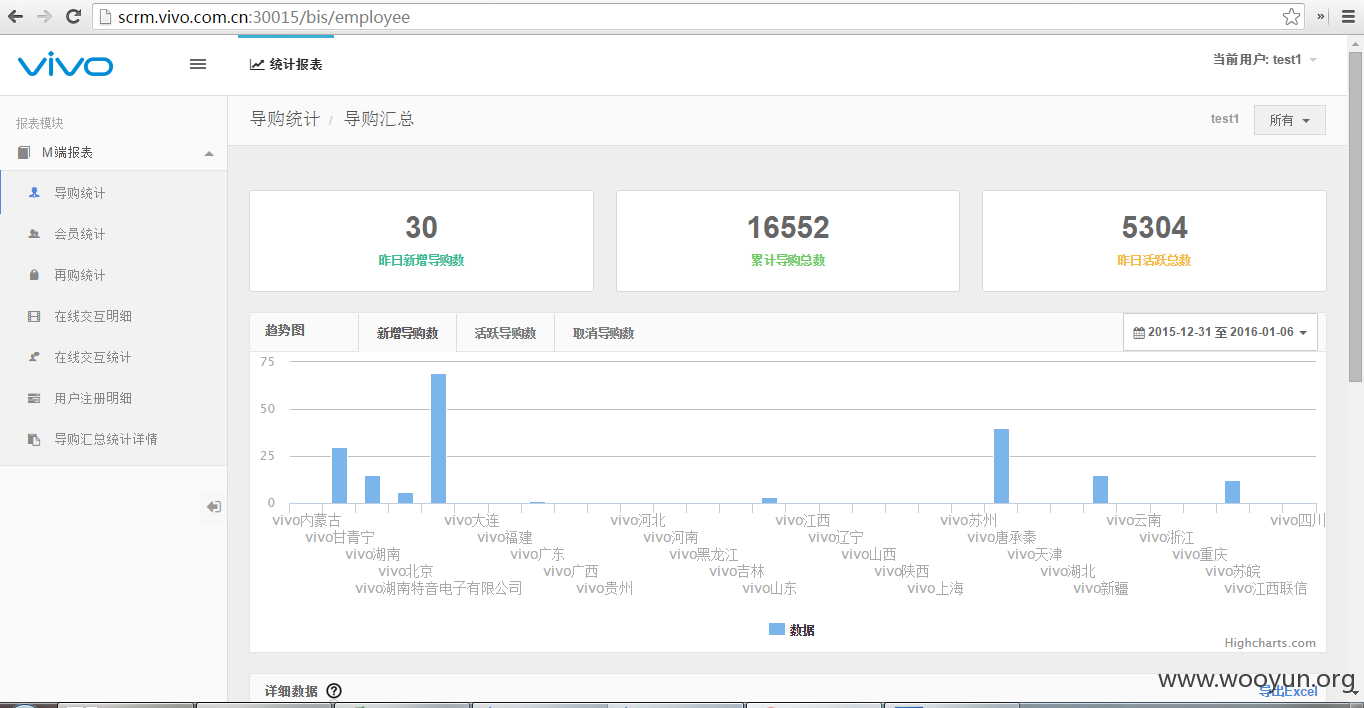Open the 当前用户 test1 dropdown
The height and width of the screenshot is (708, 1364).
pos(1265,60)
